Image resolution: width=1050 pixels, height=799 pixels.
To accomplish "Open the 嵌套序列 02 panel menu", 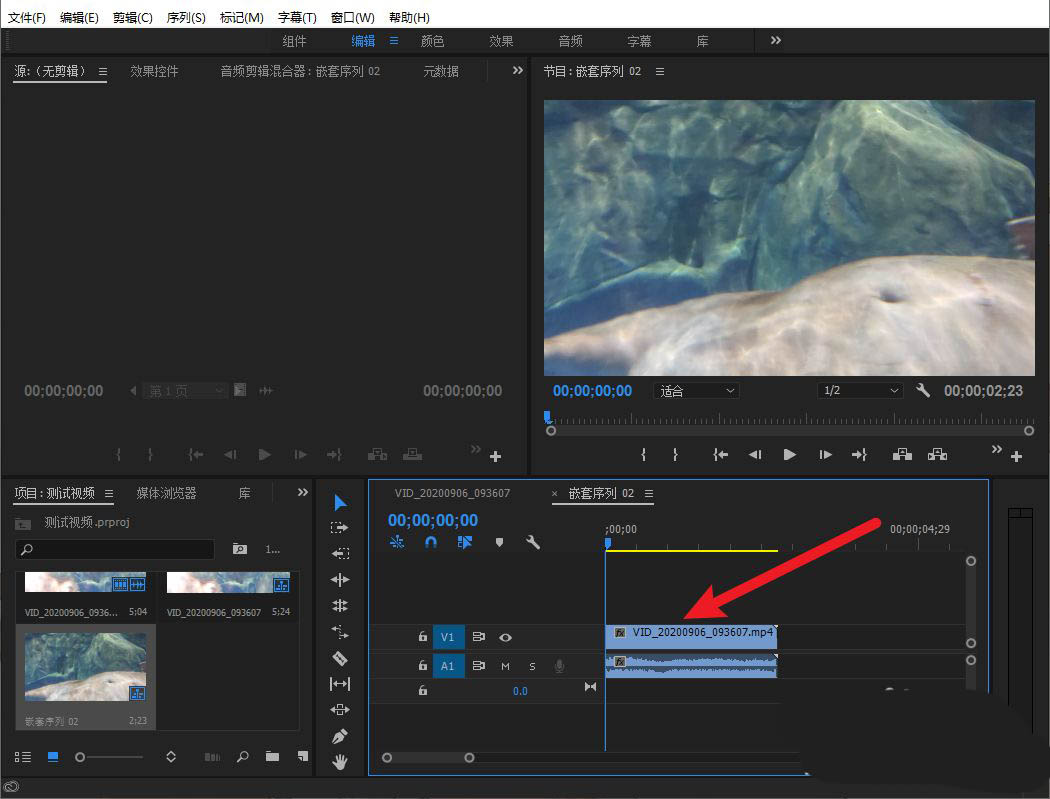I will pos(649,493).
